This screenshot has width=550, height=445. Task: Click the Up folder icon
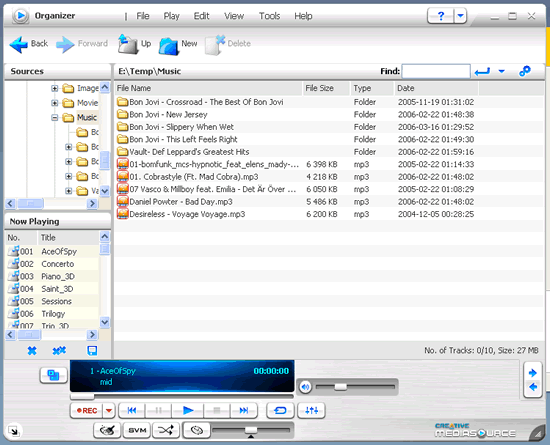pos(128,44)
